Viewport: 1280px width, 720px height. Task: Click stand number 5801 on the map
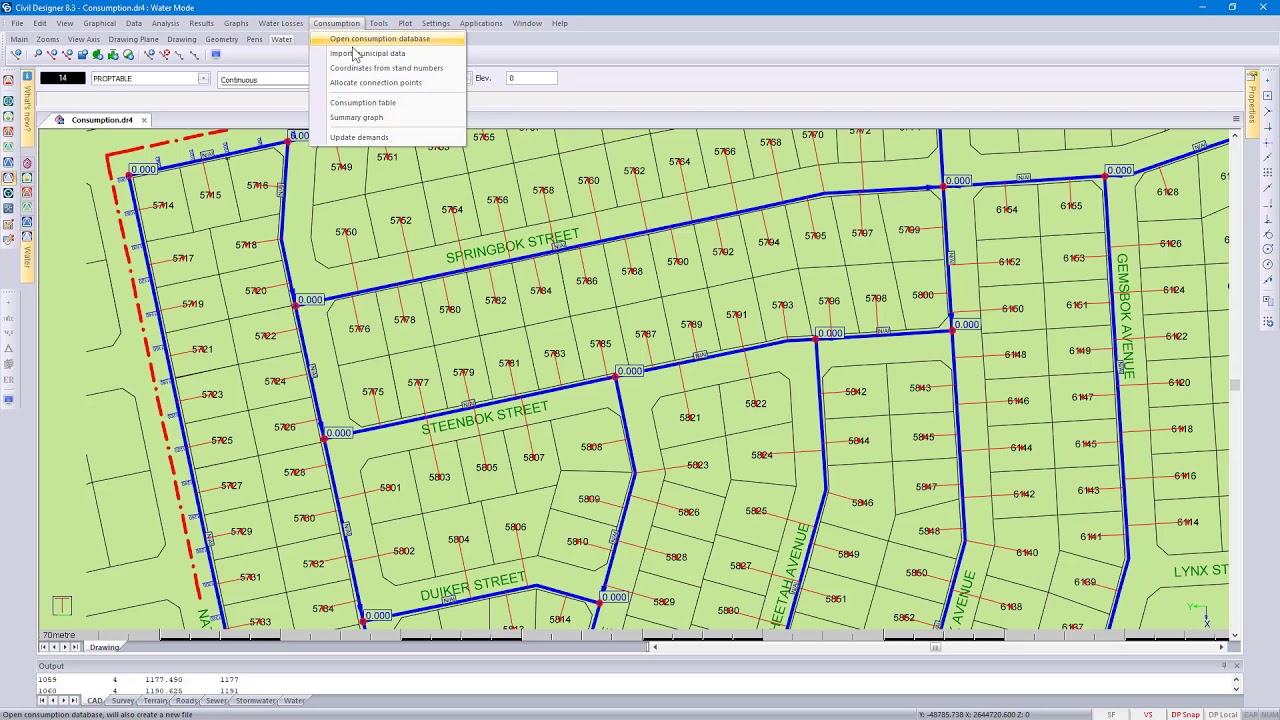(x=390, y=487)
